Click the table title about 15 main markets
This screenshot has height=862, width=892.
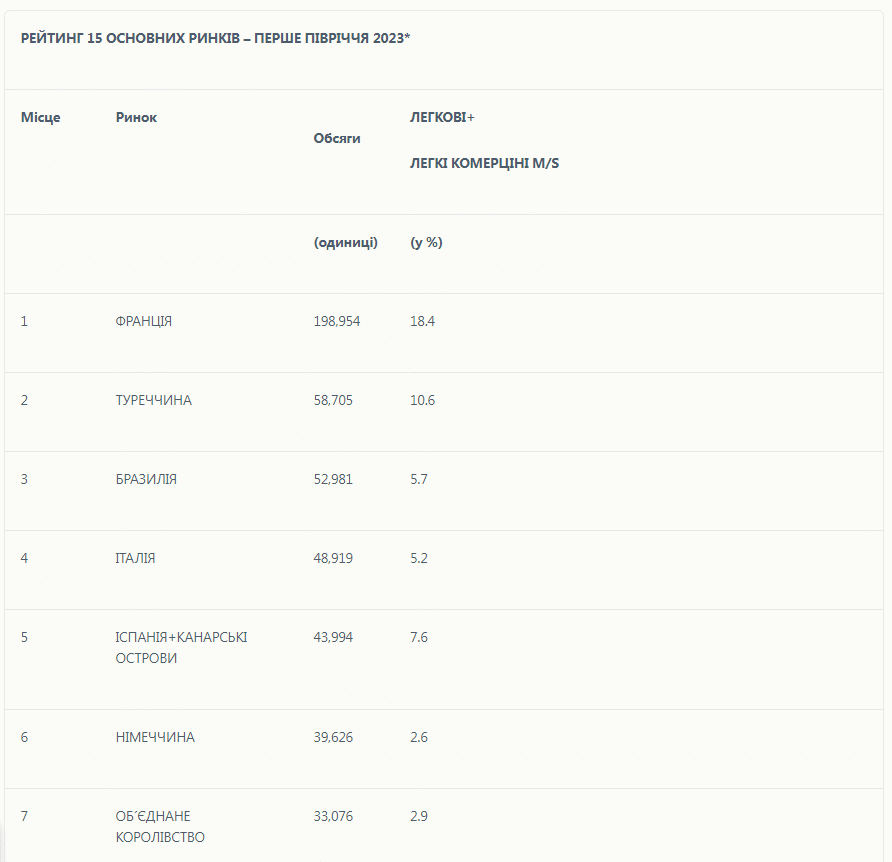point(215,38)
